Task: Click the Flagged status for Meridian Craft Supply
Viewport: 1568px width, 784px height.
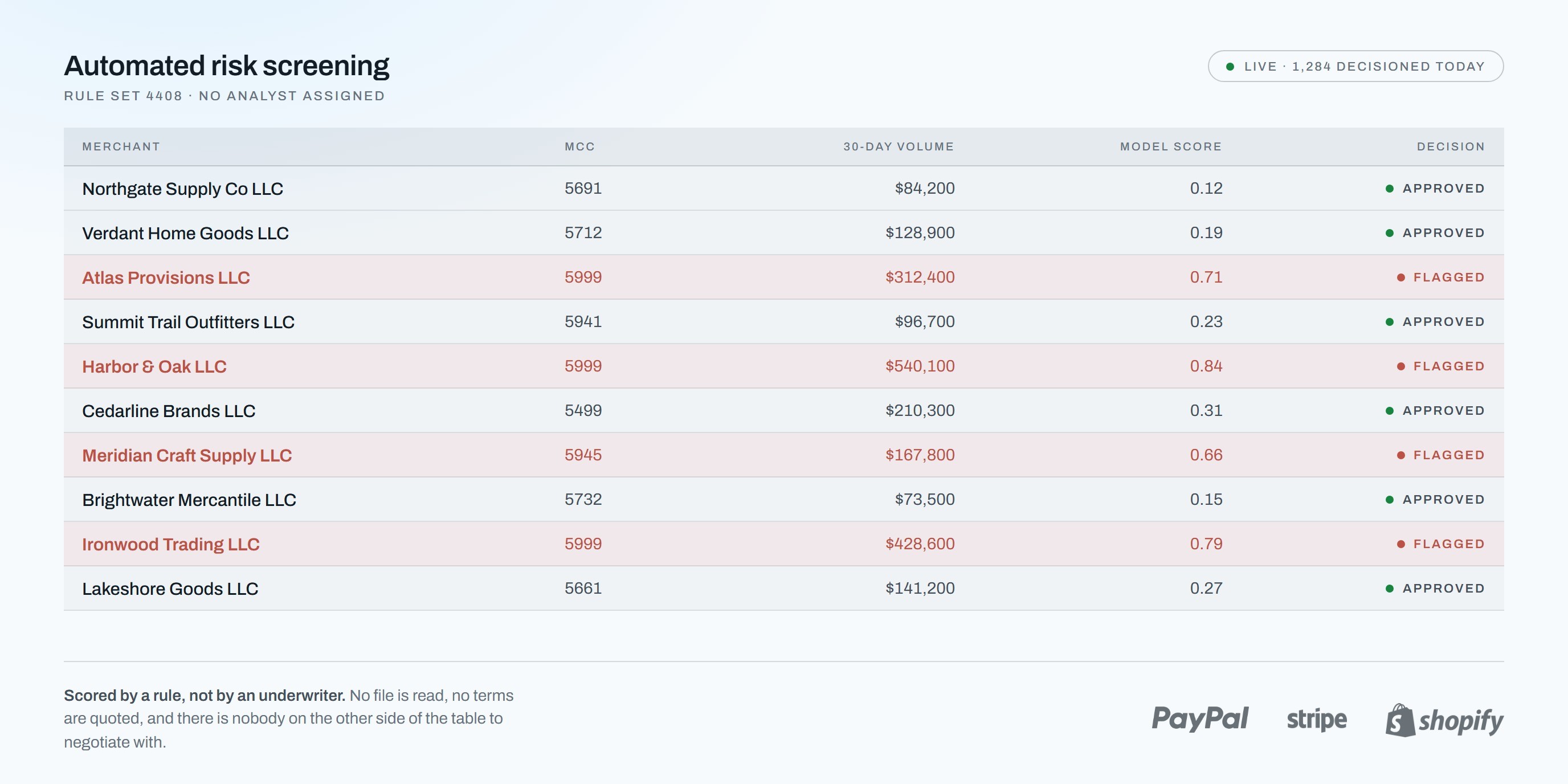Action: point(1441,455)
